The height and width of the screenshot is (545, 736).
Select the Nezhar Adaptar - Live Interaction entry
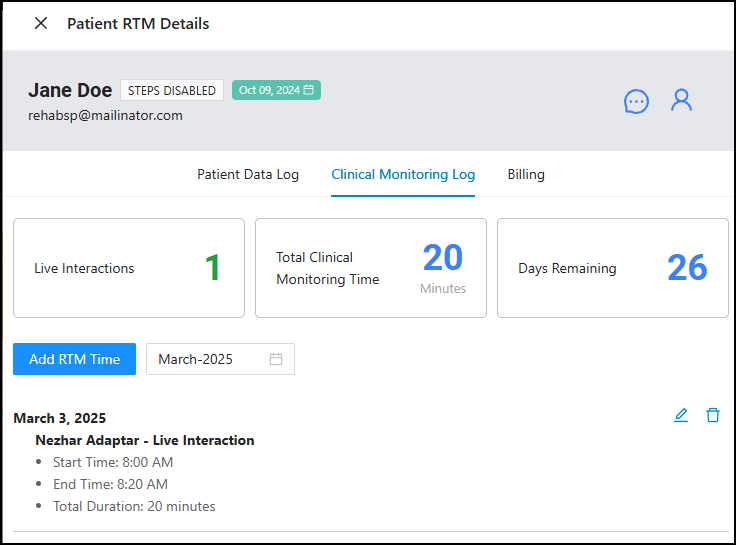[145, 440]
